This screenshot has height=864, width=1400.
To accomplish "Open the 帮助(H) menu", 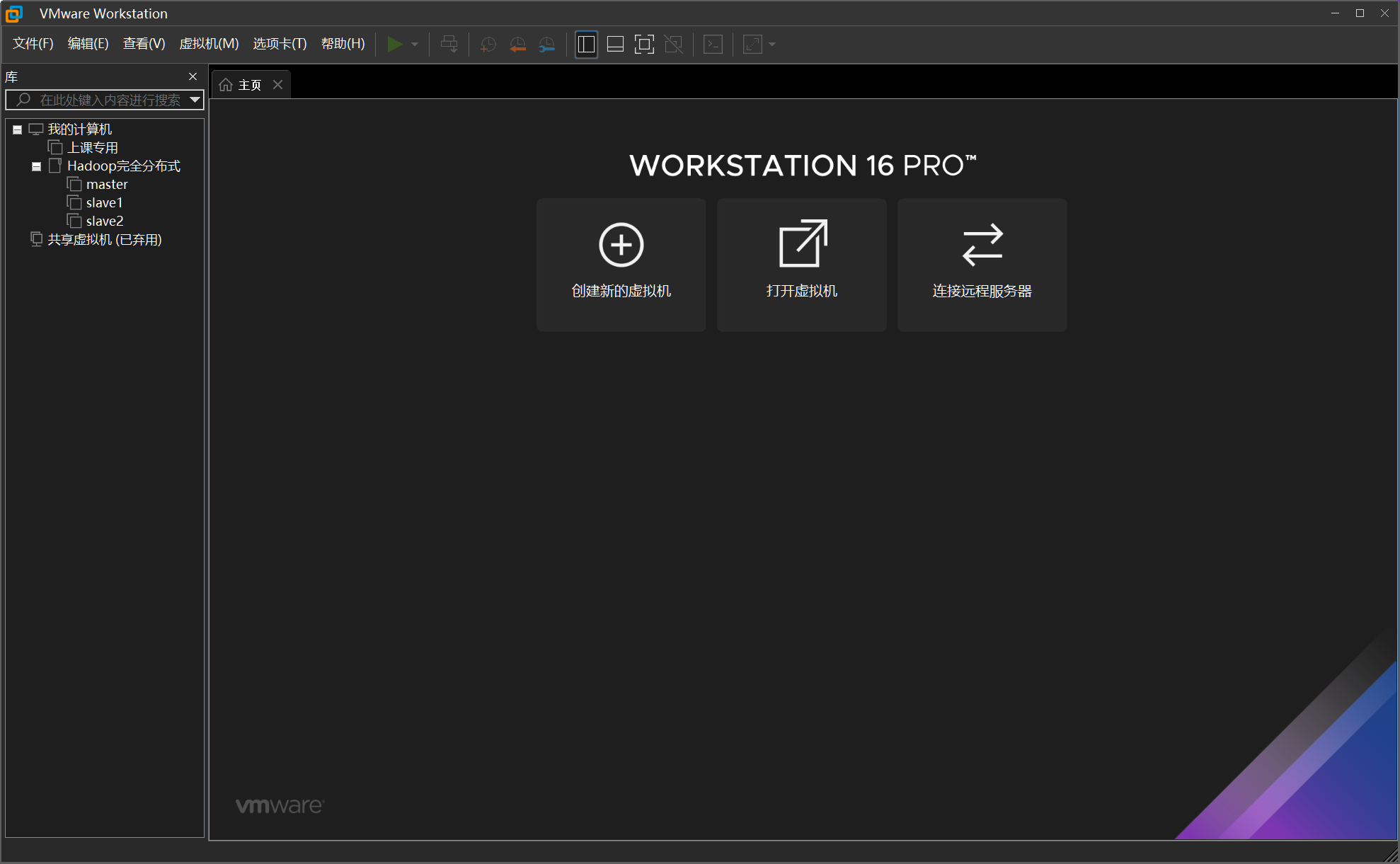I will [x=343, y=44].
